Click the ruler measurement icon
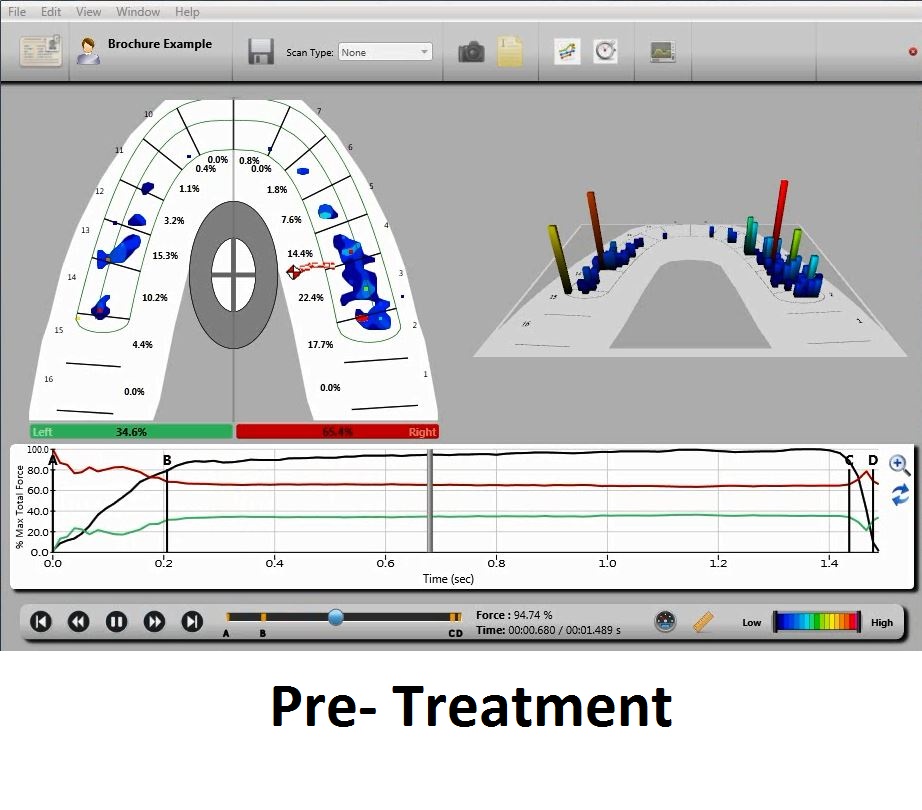The height and width of the screenshot is (810, 922). pyautogui.click(x=704, y=622)
